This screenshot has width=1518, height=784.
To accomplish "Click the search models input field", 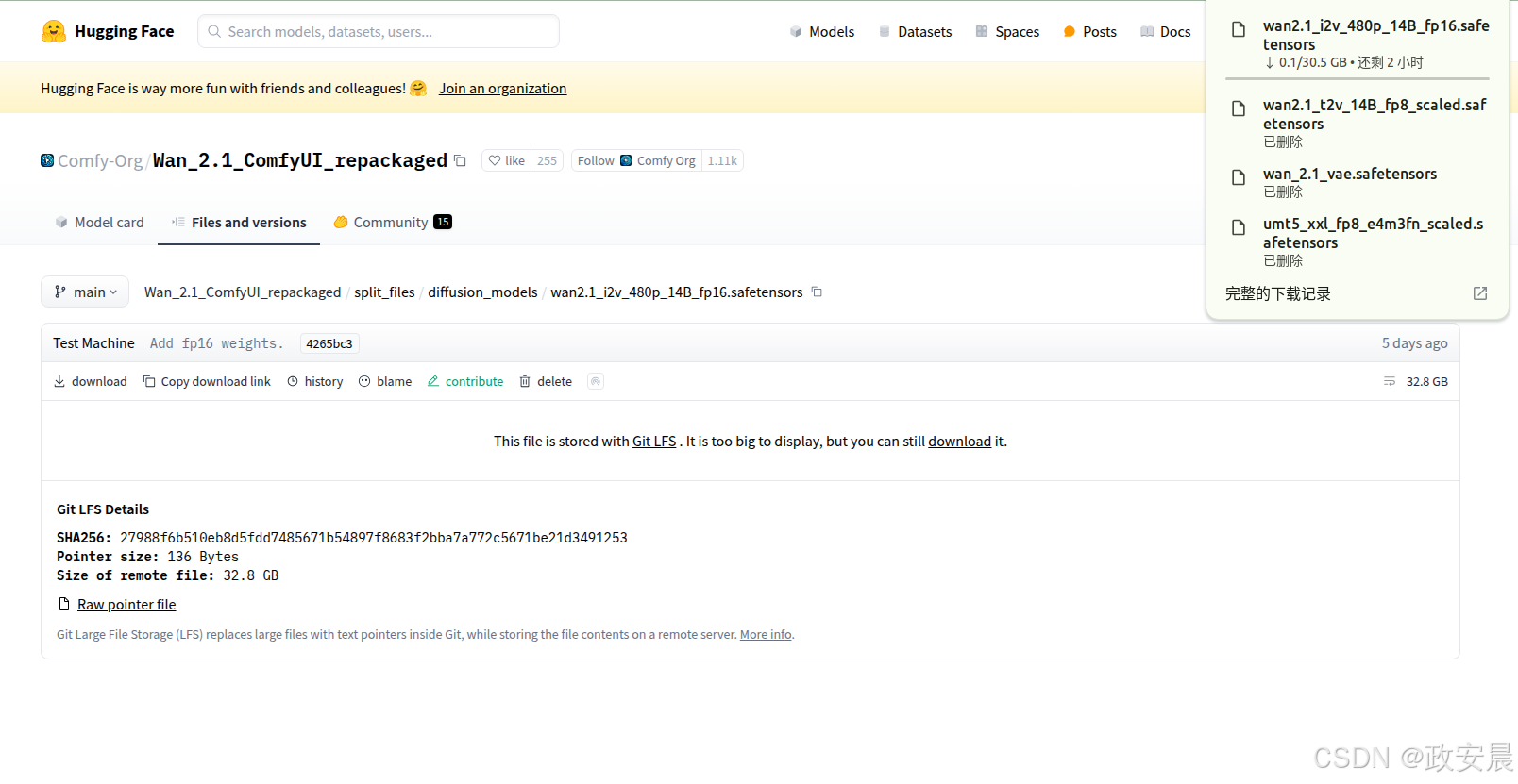I will [379, 31].
